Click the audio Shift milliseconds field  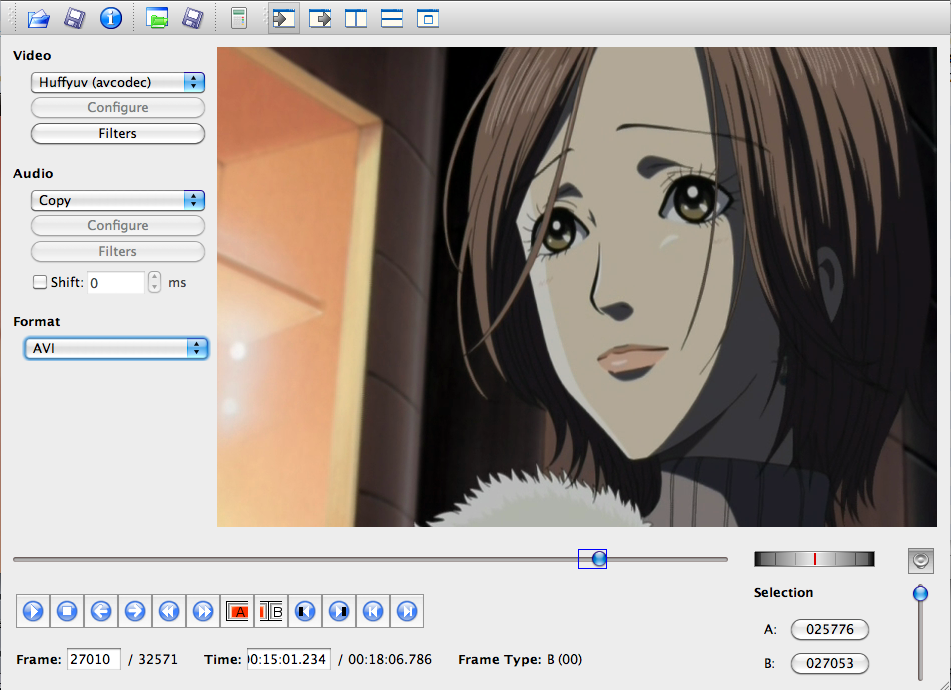tap(116, 283)
